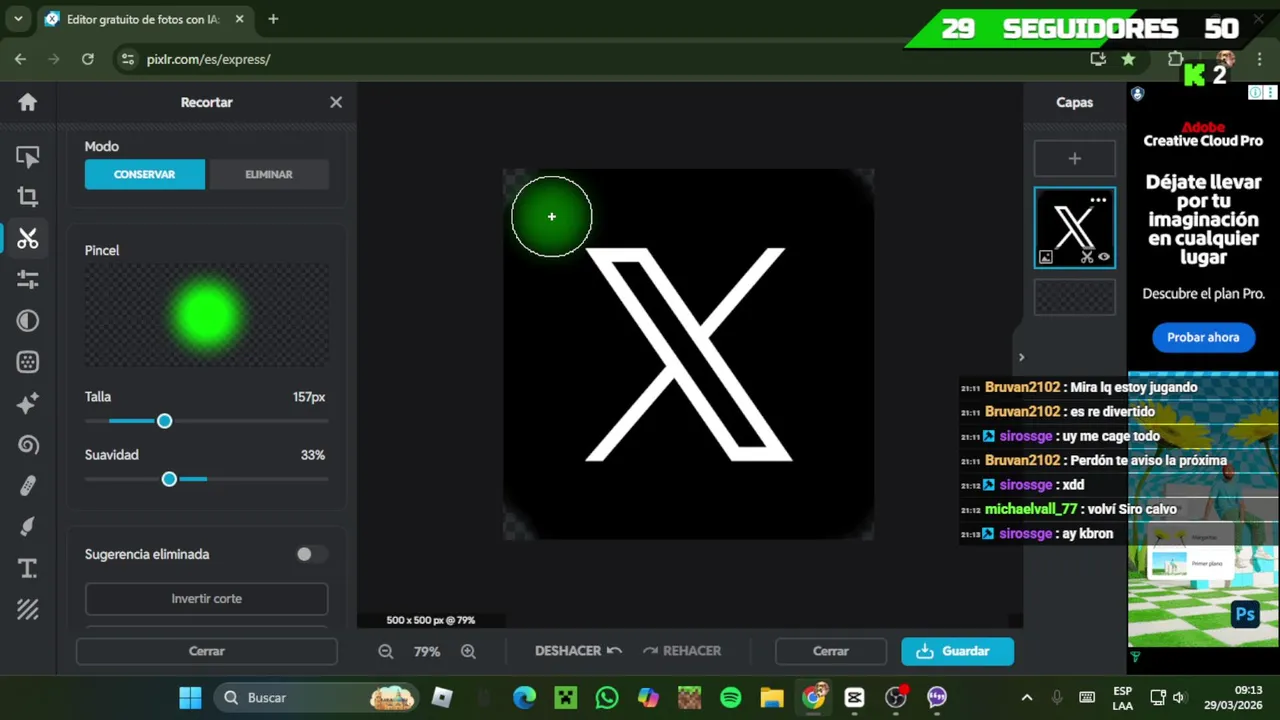1280x720 pixels.
Task: Click the pixlr.com address bar
Action: click(x=600, y=59)
